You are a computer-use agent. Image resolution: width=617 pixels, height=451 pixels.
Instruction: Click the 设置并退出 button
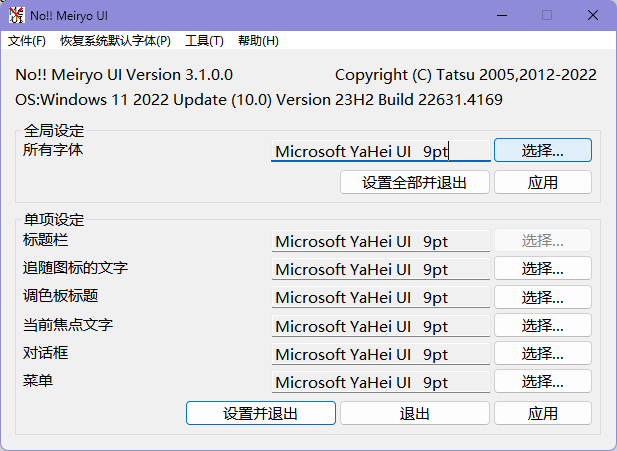(260, 413)
